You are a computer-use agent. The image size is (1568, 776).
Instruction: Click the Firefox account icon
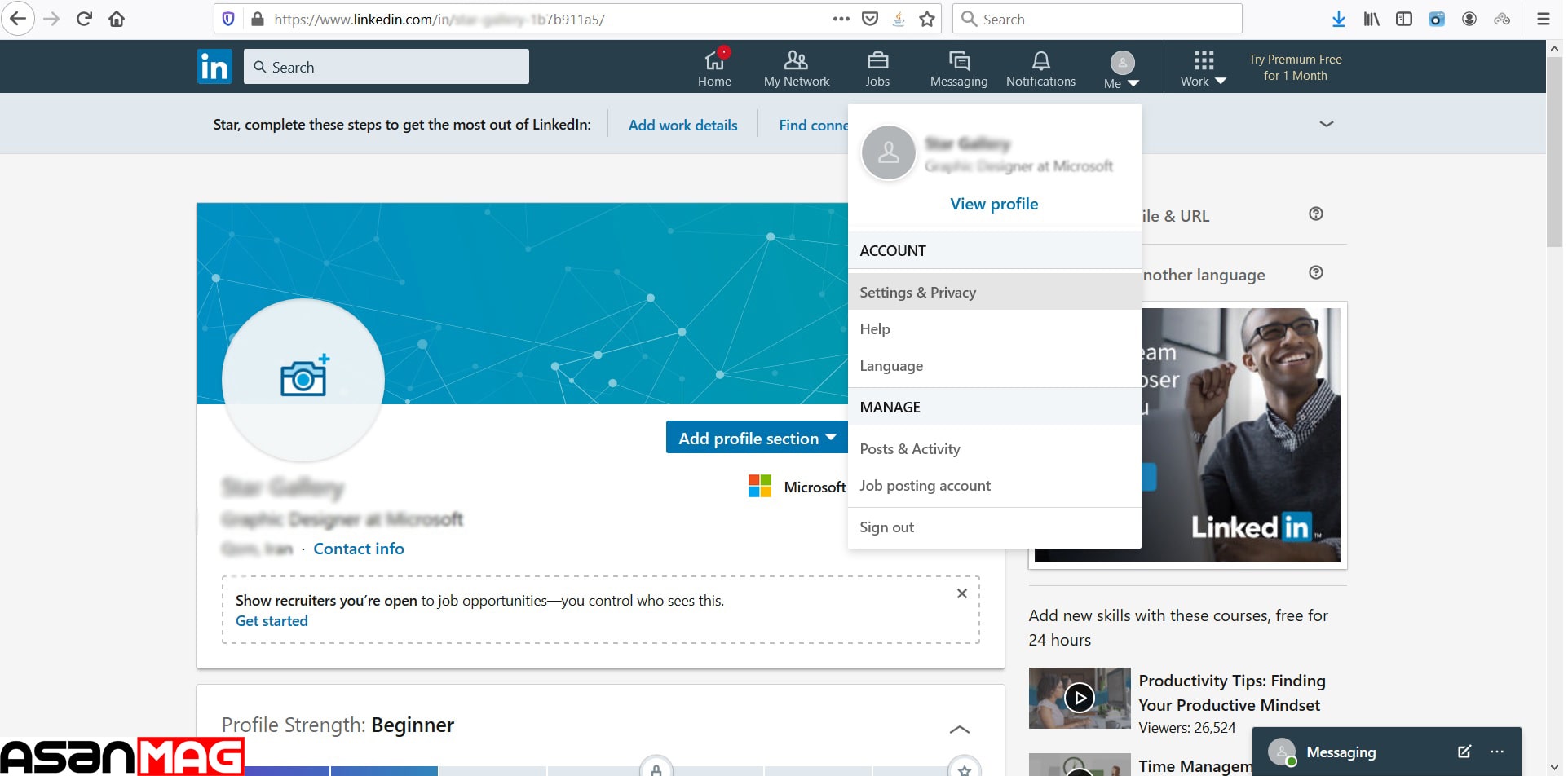[x=1469, y=19]
